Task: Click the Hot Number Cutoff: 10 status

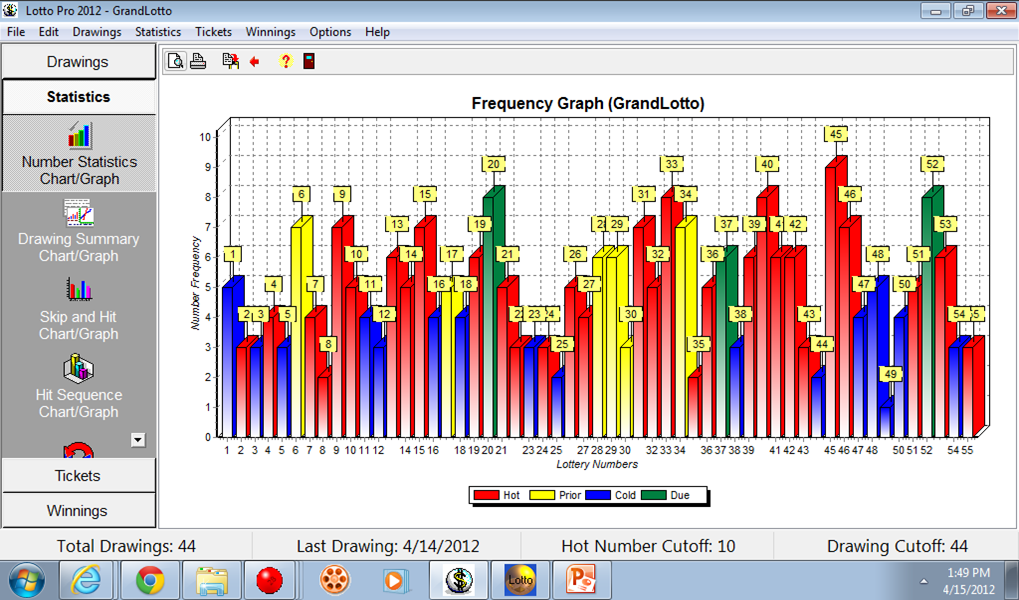Action: 649,547
